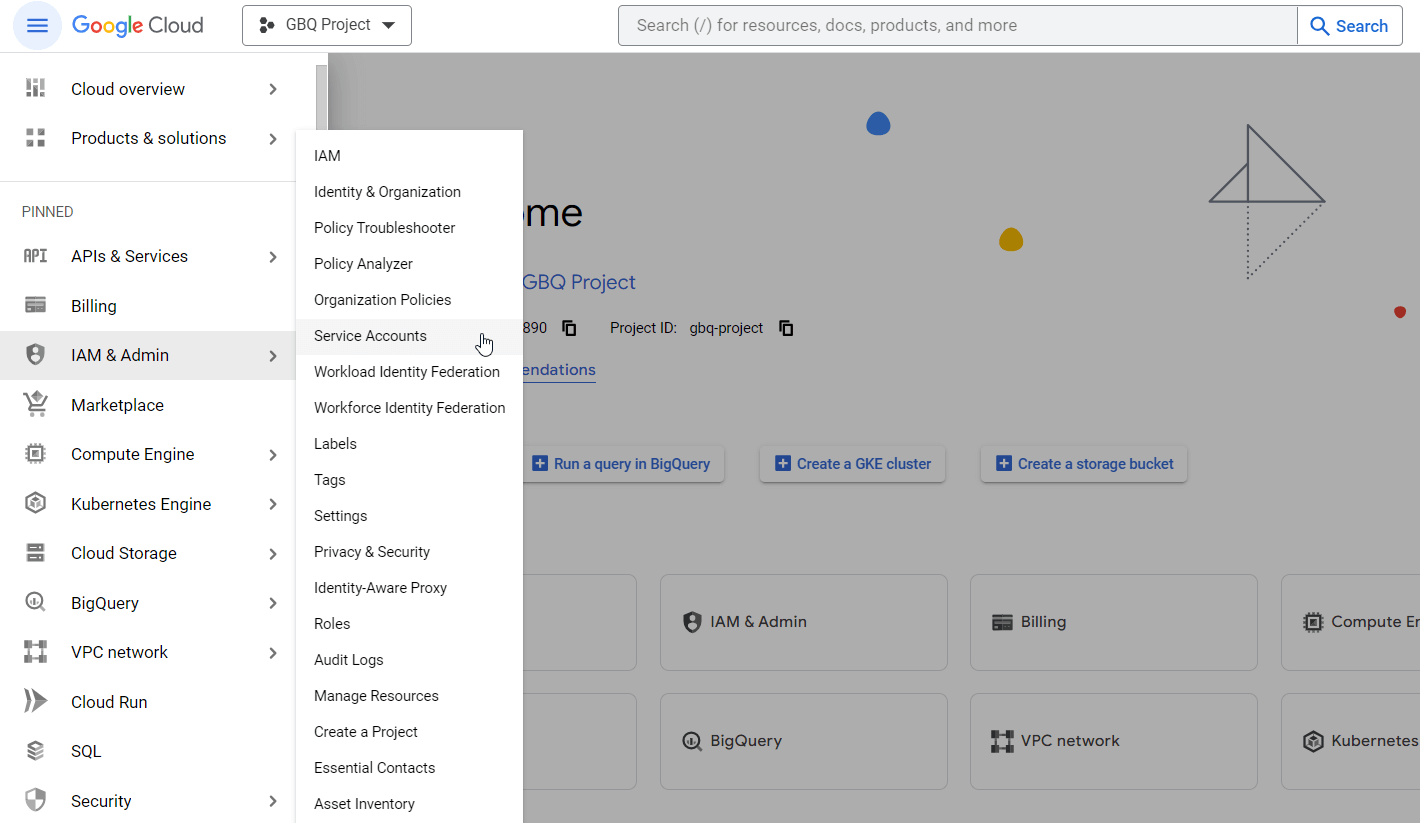Screen dimensions: 1420x823
Task: Click the BigQuery icon in sidebar
Action: (x=36, y=603)
